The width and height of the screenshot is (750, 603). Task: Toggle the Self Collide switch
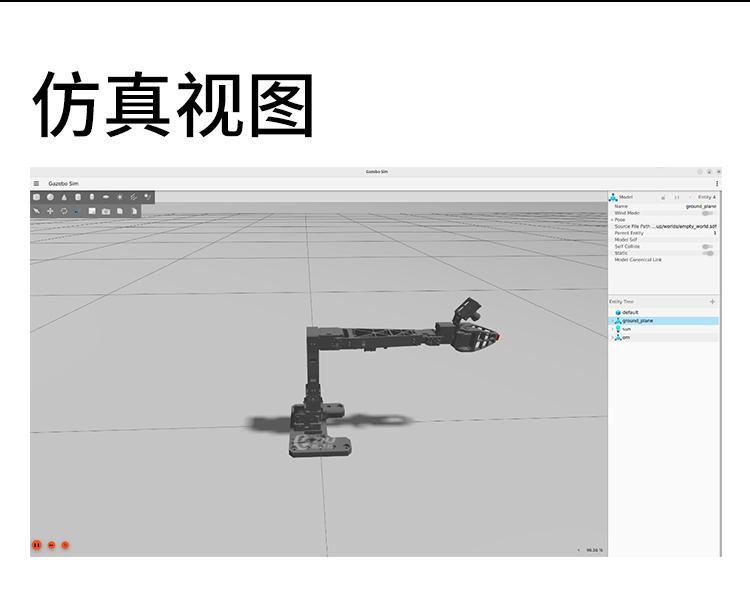point(707,246)
